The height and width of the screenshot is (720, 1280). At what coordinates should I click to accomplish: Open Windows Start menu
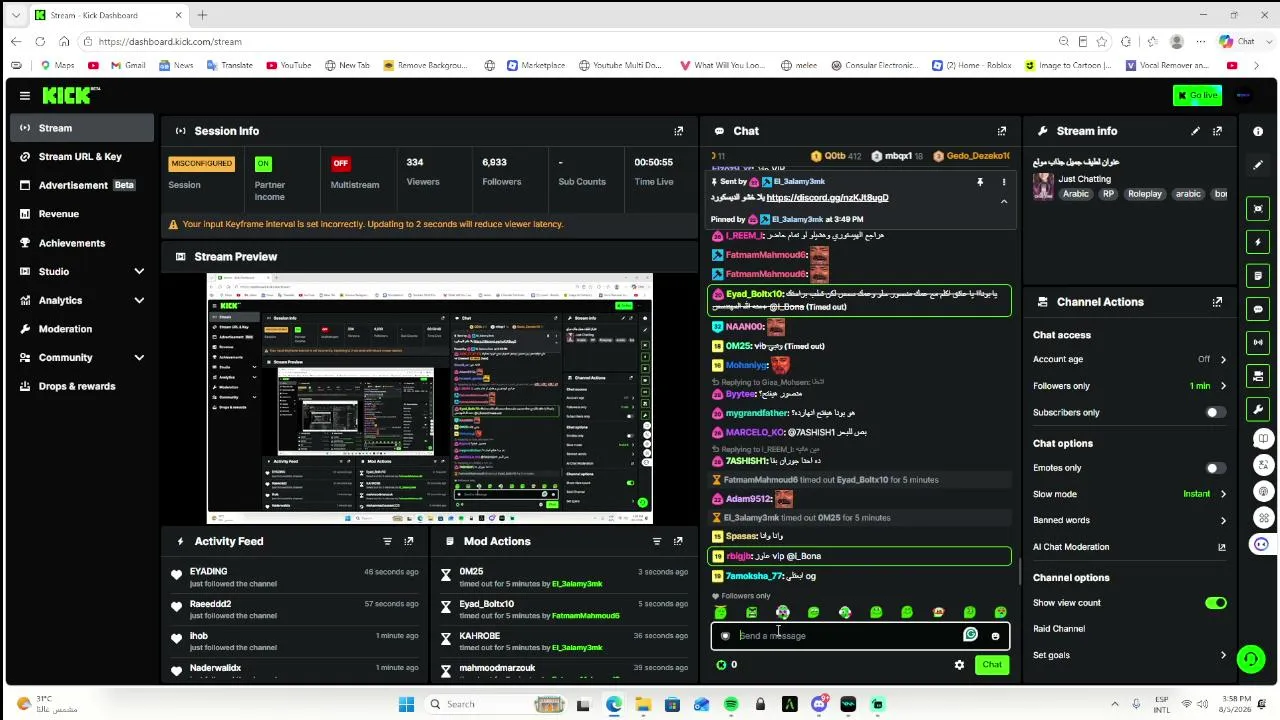click(406, 704)
